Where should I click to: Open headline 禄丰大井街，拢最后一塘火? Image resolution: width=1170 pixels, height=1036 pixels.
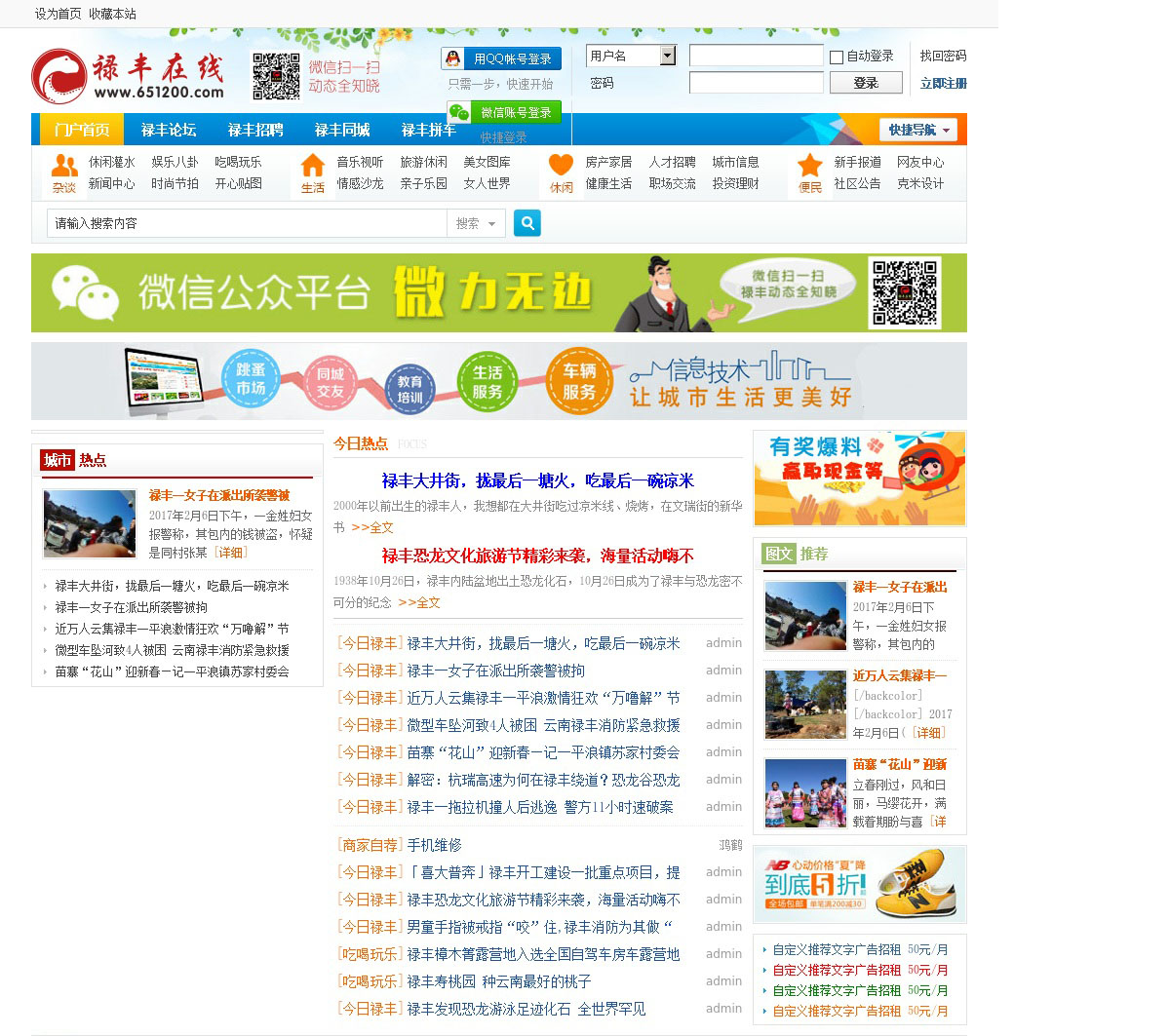pyautogui.click(x=538, y=480)
